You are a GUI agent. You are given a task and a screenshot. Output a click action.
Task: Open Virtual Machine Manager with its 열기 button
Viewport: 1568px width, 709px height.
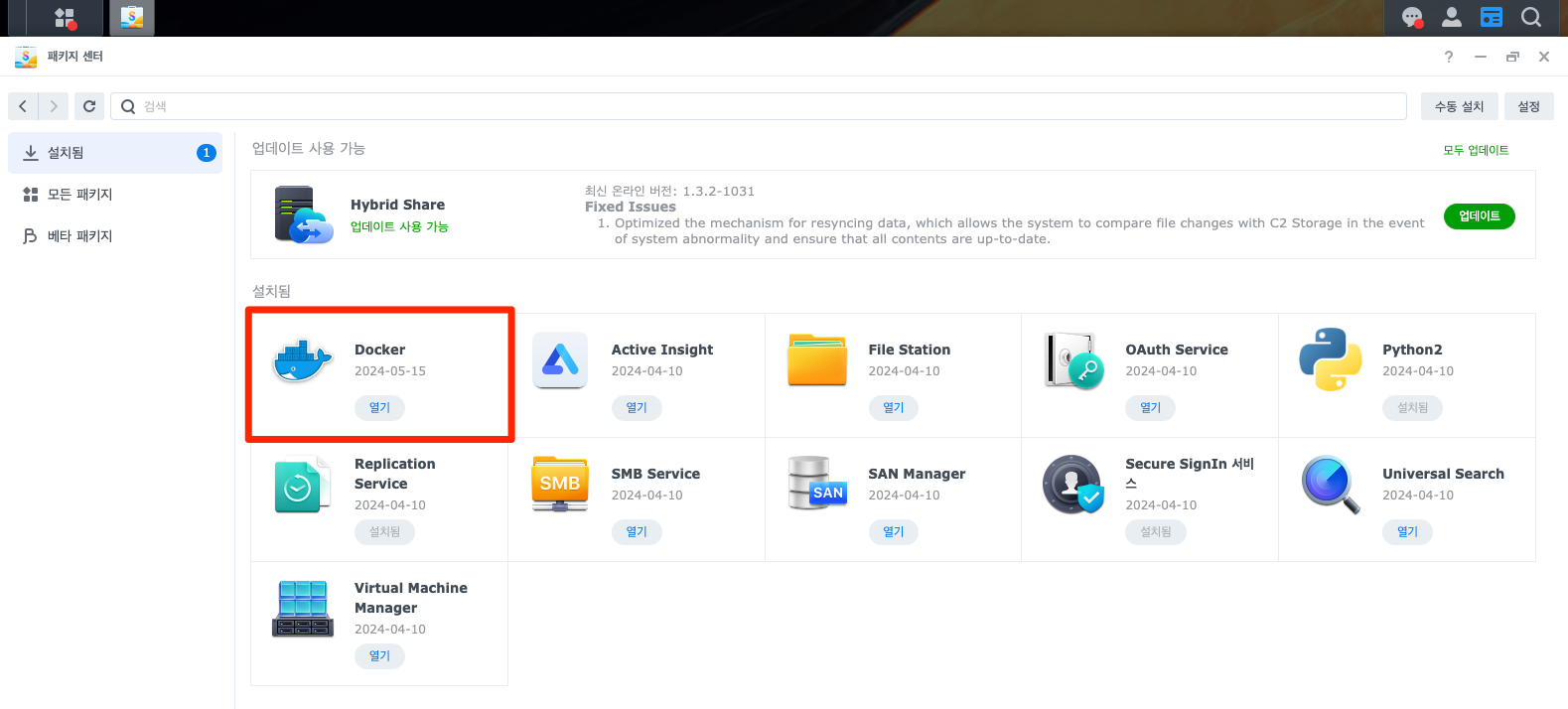(x=379, y=655)
